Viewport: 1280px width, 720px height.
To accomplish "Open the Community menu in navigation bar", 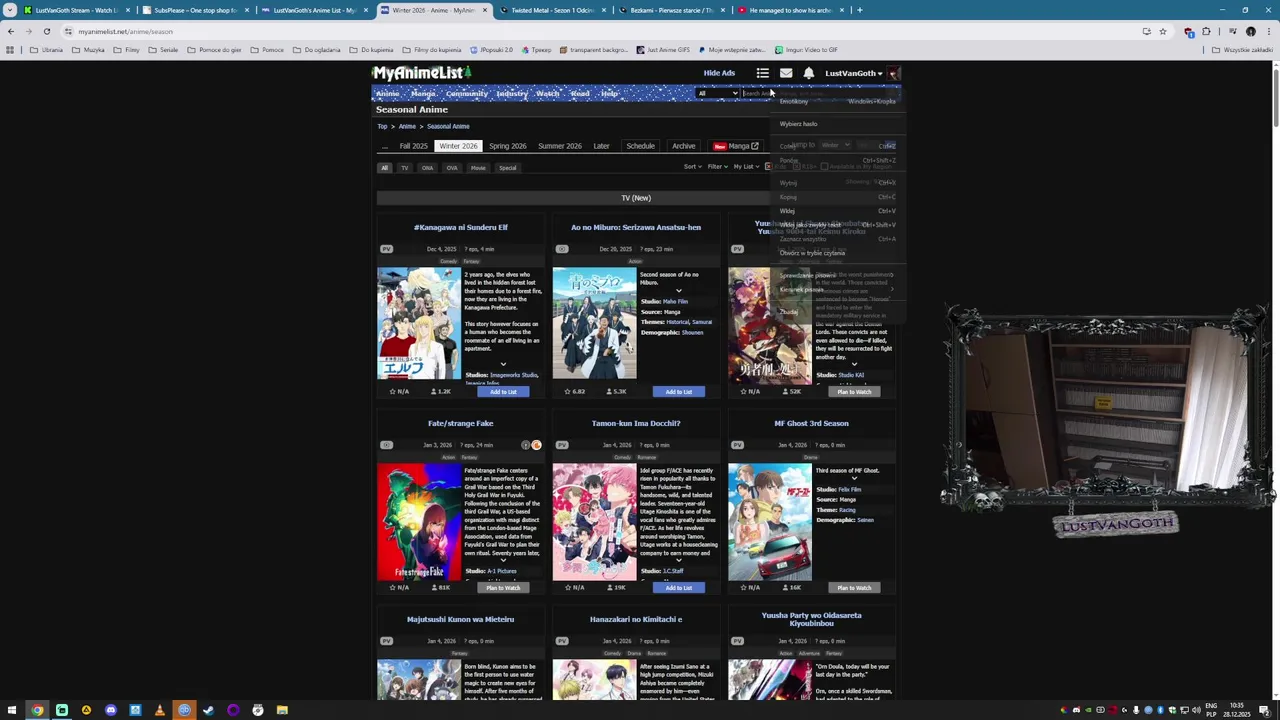I will tap(467, 94).
